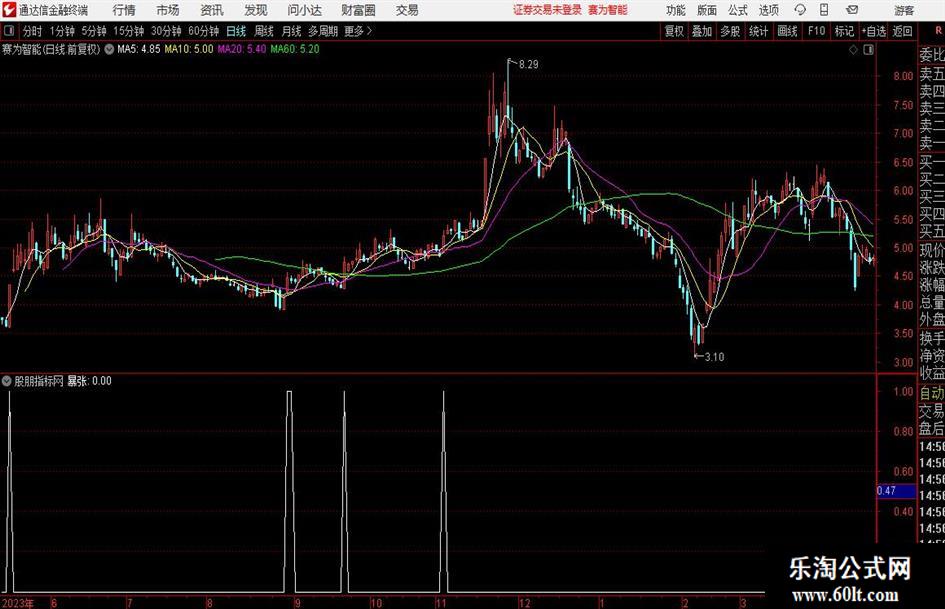Click the MA60: 5.20 indicator value
The height and width of the screenshot is (609, 945).
coord(295,49)
